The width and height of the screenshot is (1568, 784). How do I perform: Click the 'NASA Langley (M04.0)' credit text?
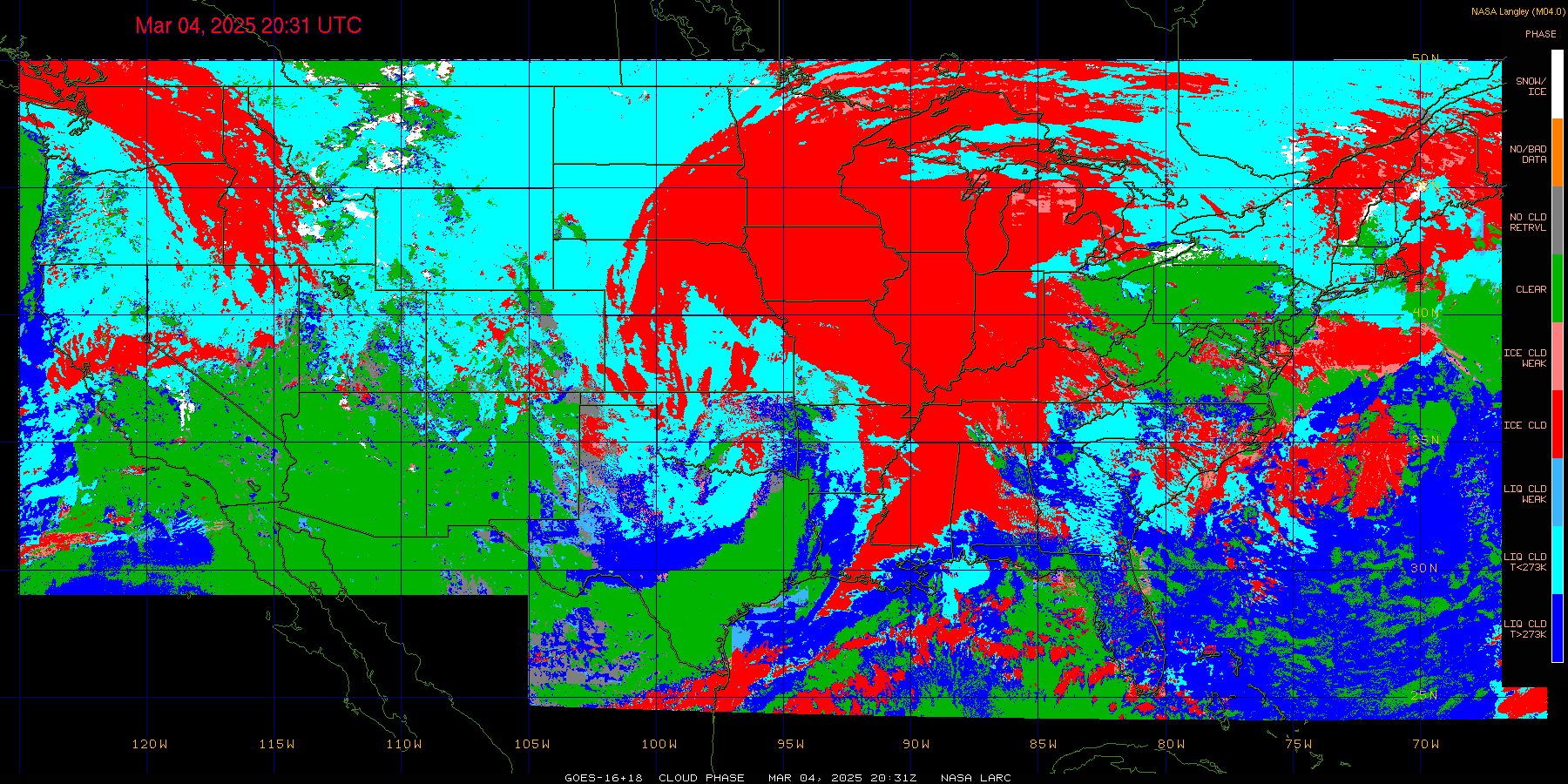click(1518, 11)
